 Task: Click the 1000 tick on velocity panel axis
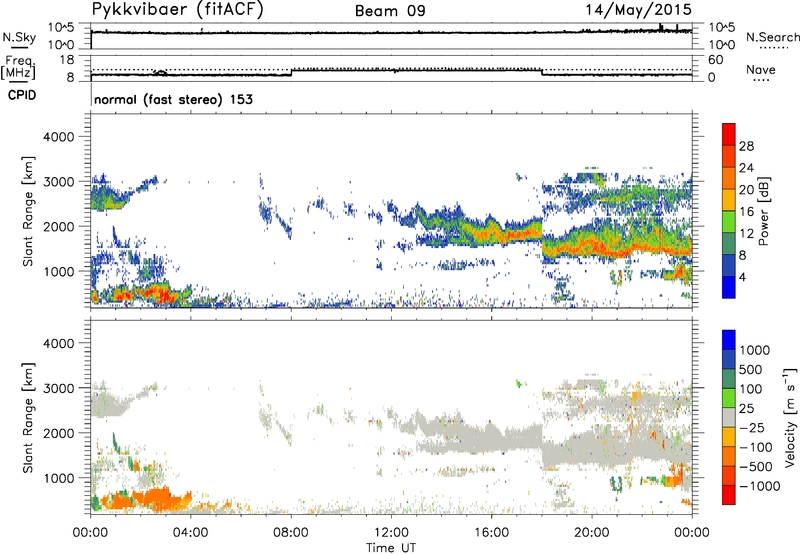click(59, 478)
